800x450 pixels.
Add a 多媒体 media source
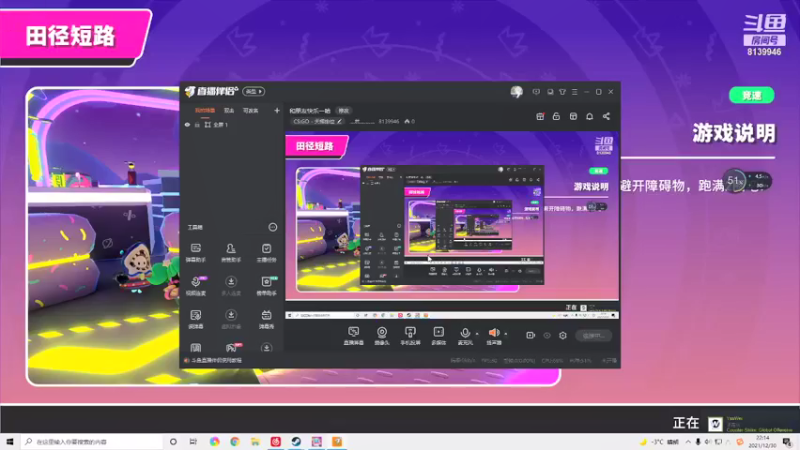(x=439, y=336)
